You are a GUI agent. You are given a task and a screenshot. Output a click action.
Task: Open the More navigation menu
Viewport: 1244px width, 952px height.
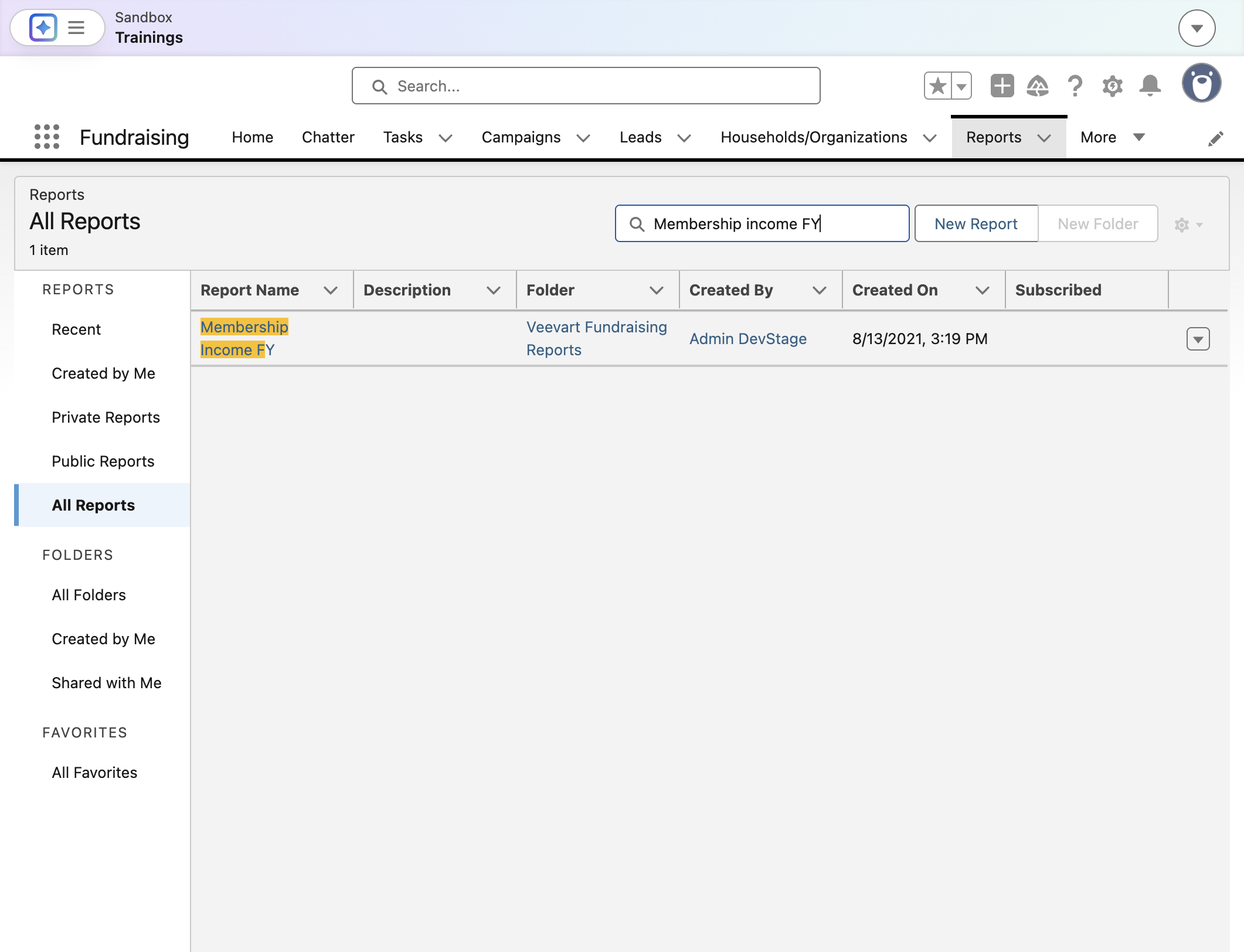click(x=1112, y=137)
